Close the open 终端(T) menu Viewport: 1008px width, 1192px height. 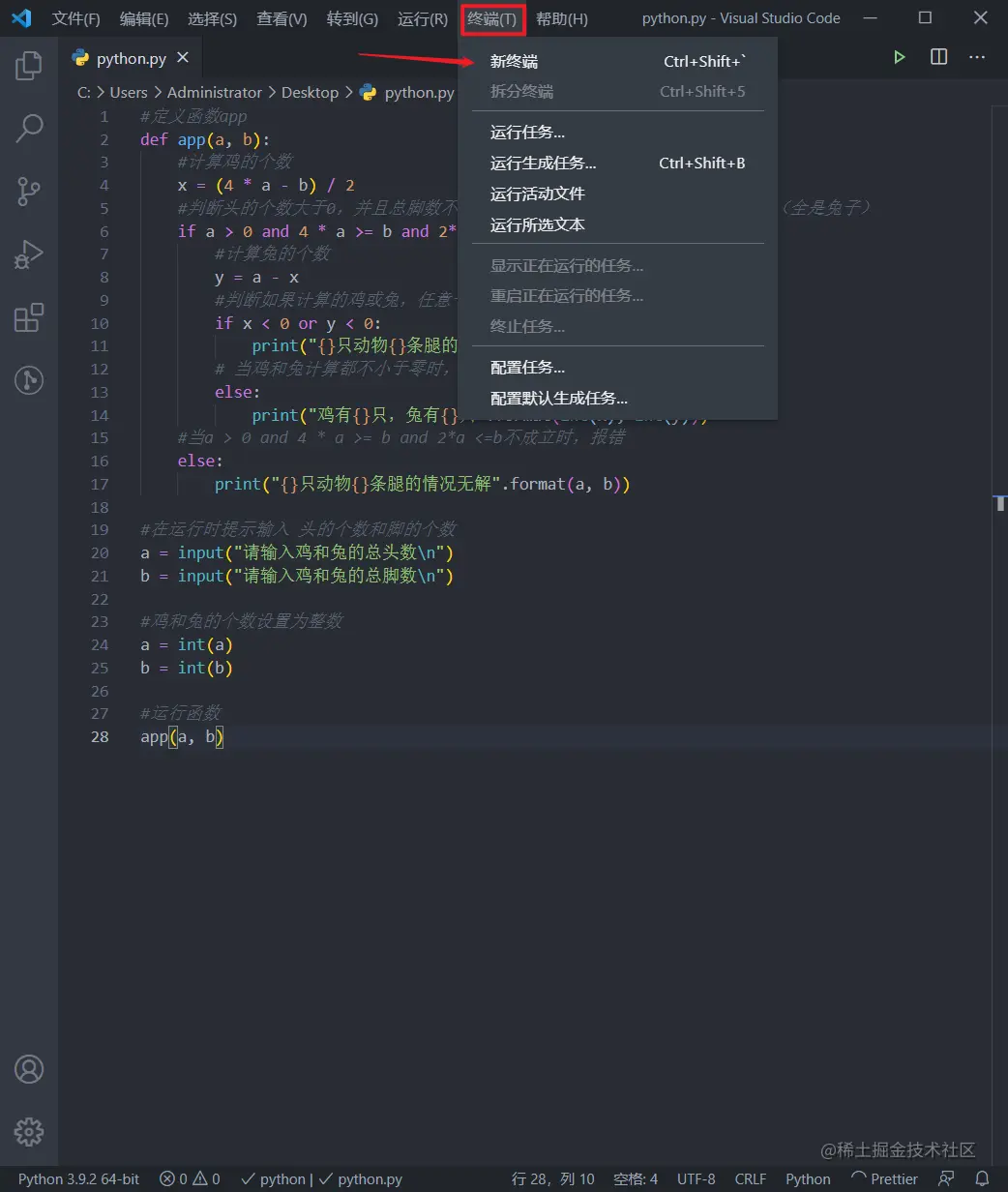coord(492,18)
